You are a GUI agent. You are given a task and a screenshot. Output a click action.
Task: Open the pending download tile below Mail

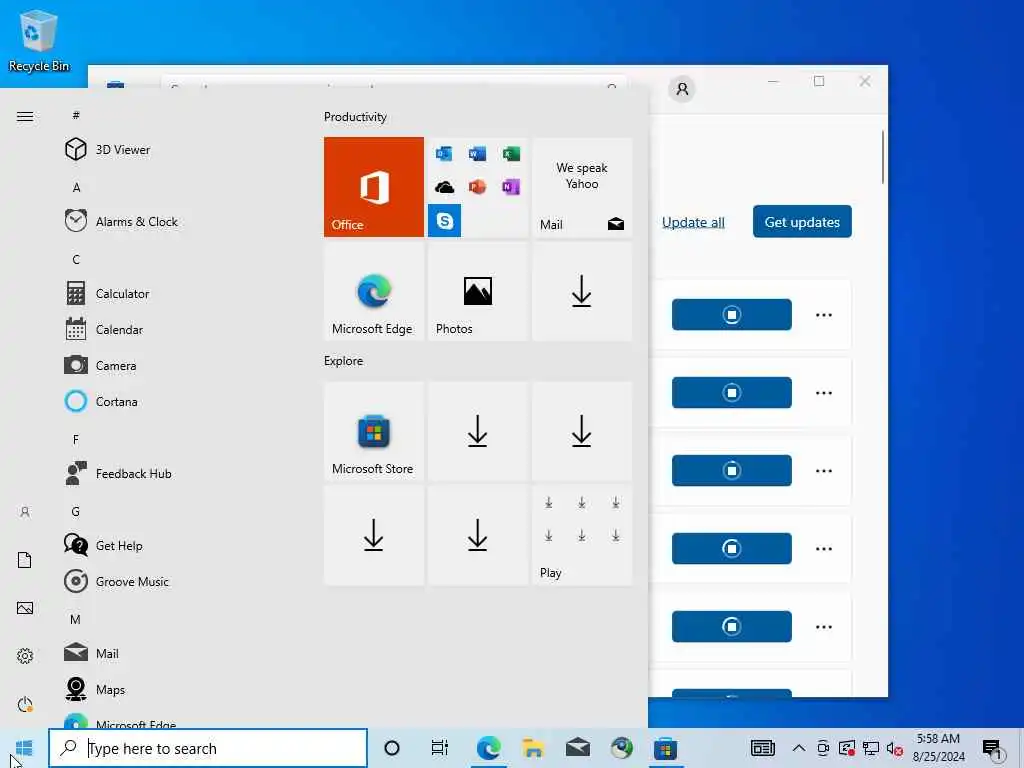582,291
